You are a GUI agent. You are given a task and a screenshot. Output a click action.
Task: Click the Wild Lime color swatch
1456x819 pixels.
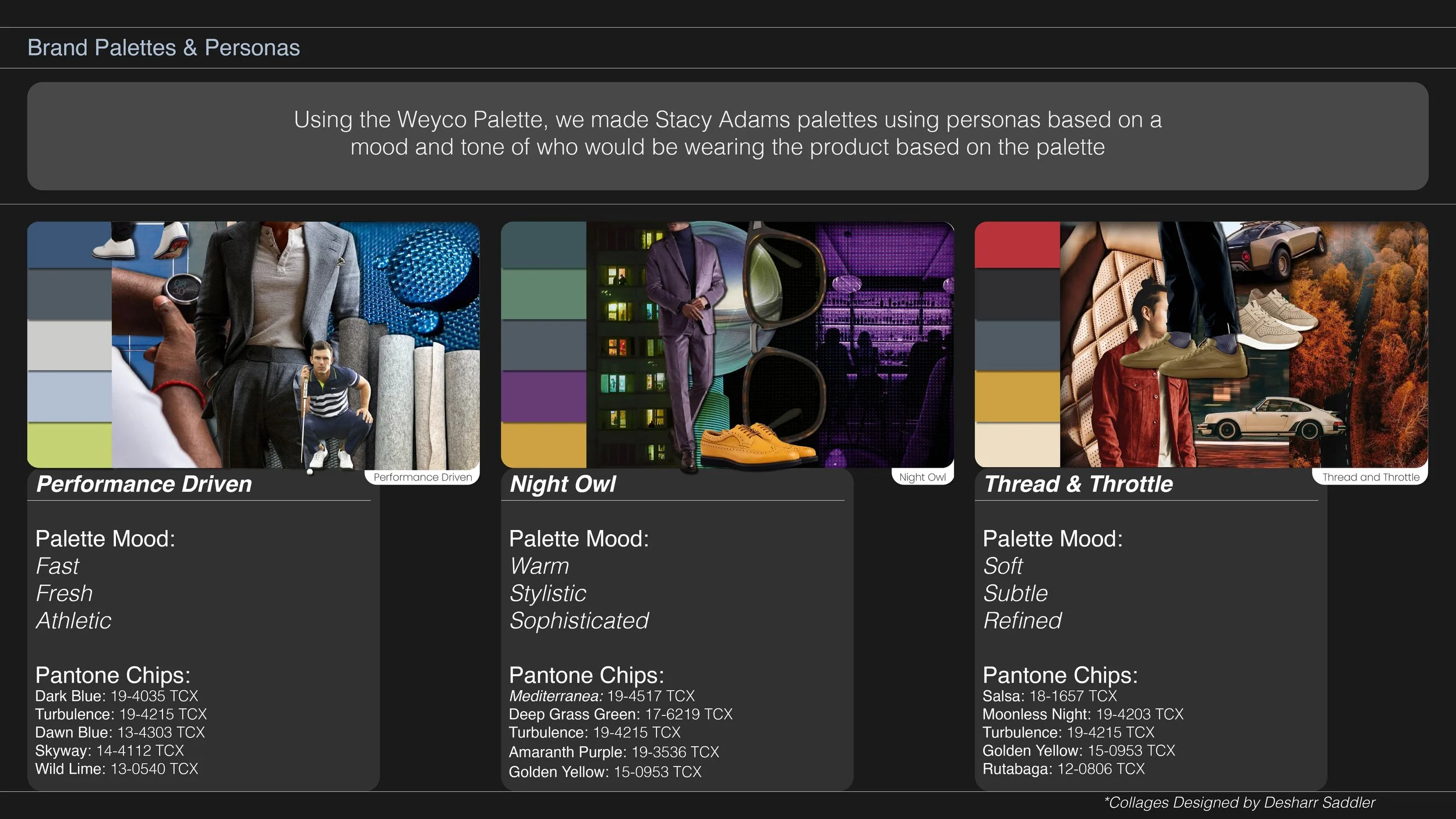69,445
